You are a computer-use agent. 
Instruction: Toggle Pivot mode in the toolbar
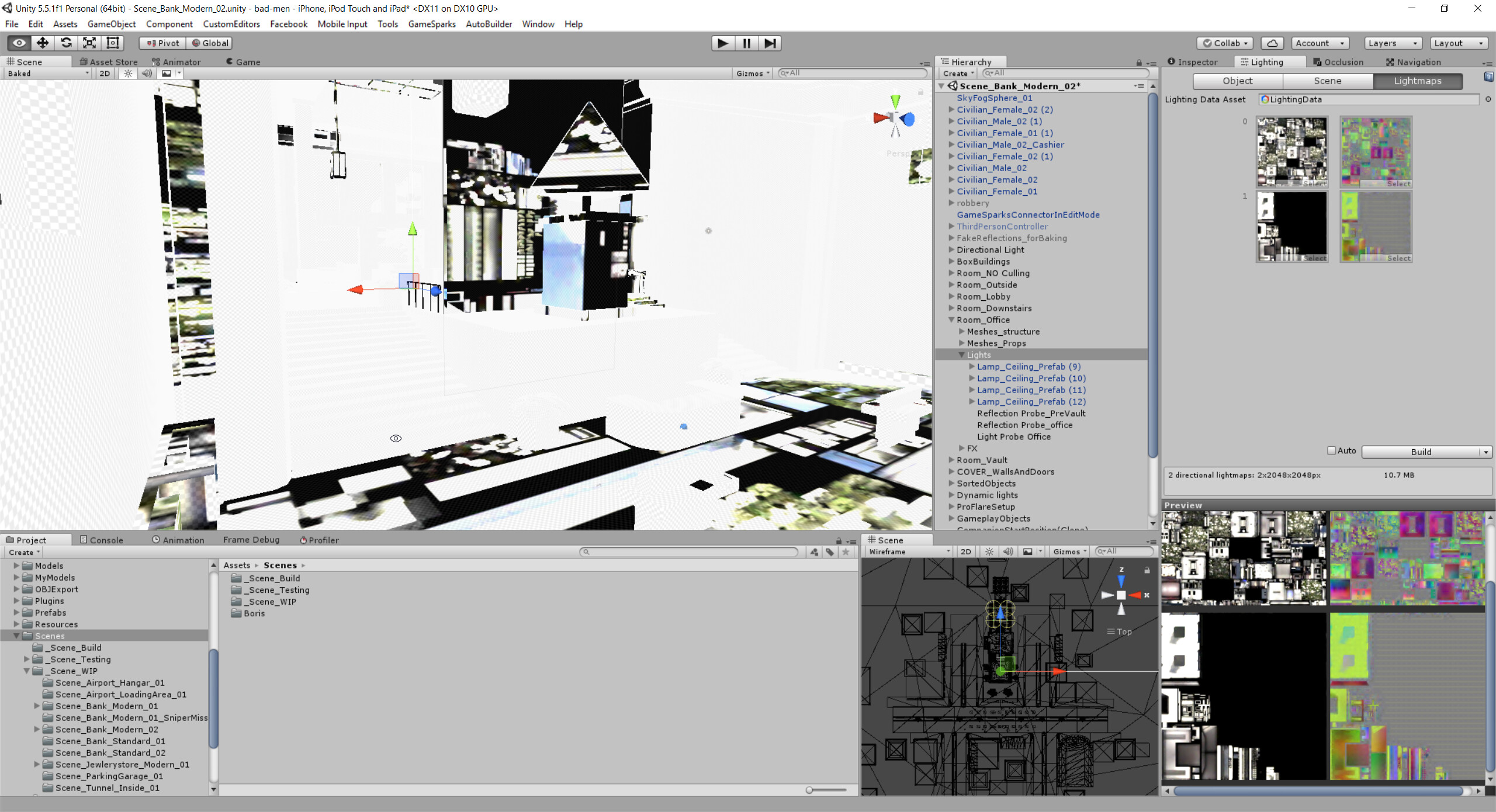click(161, 43)
